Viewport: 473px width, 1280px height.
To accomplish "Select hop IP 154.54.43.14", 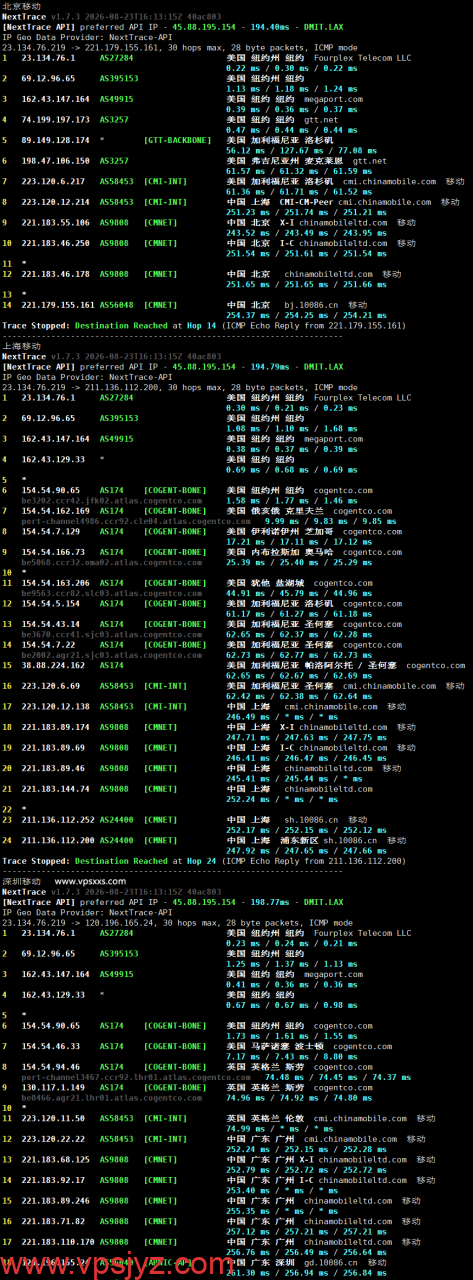I will pos(53,624).
